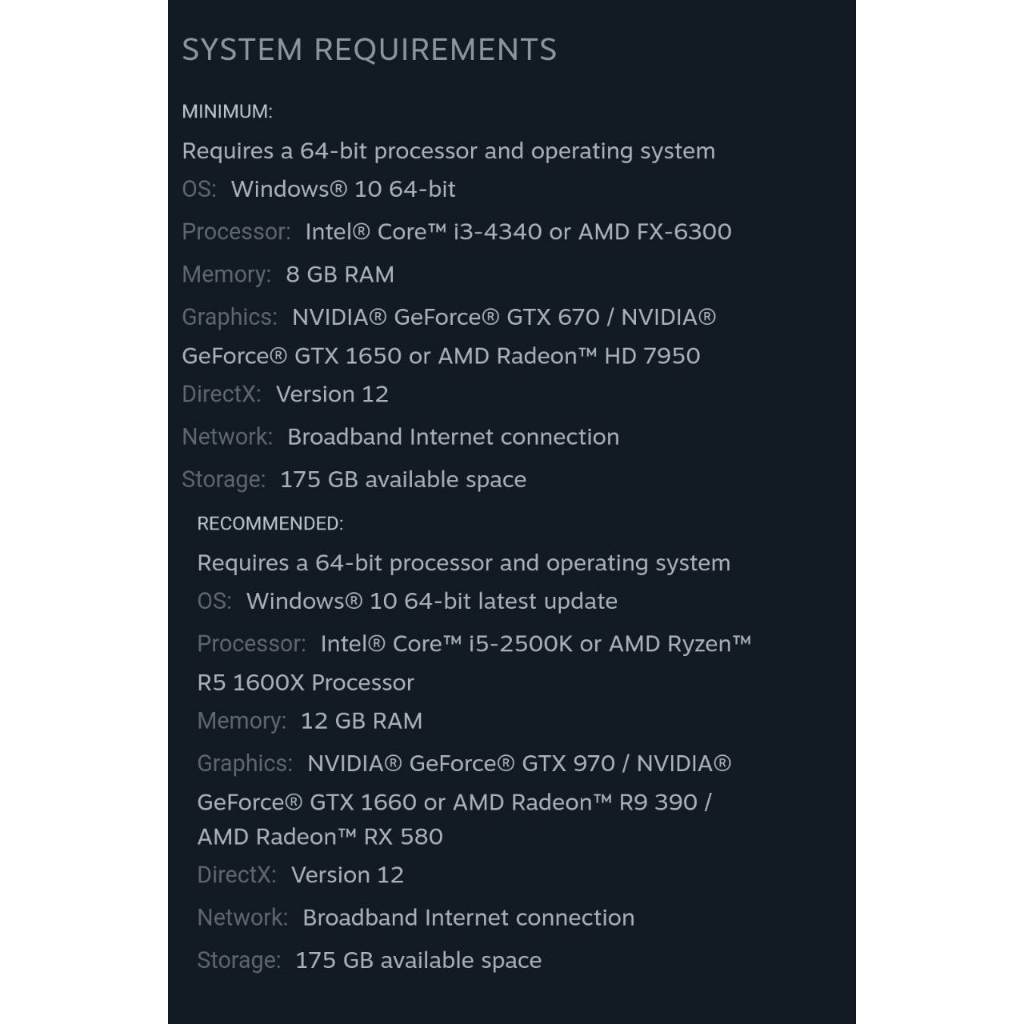Click the minimum Storage 175 GB line
This screenshot has height=1024, width=1024.
402,480
